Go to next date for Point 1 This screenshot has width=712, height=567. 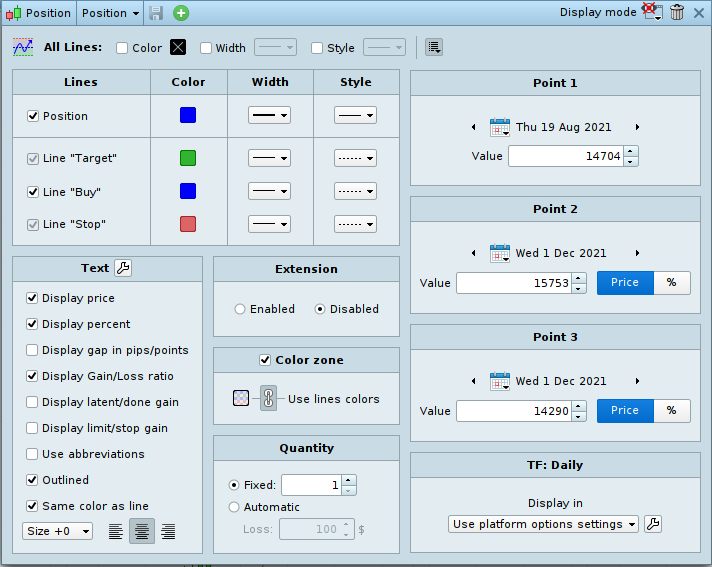click(x=637, y=127)
